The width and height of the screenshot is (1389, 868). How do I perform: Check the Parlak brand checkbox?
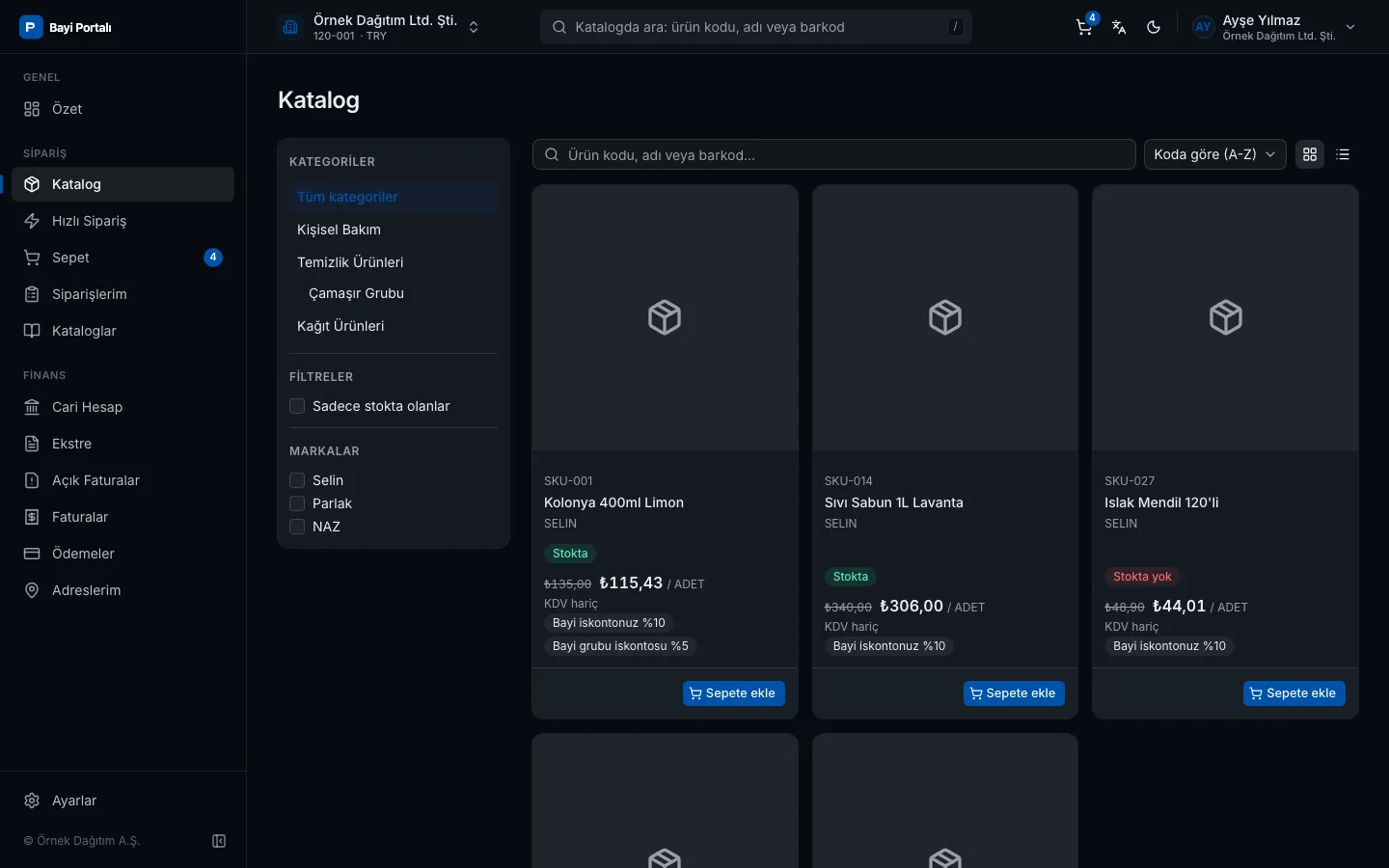click(x=297, y=503)
